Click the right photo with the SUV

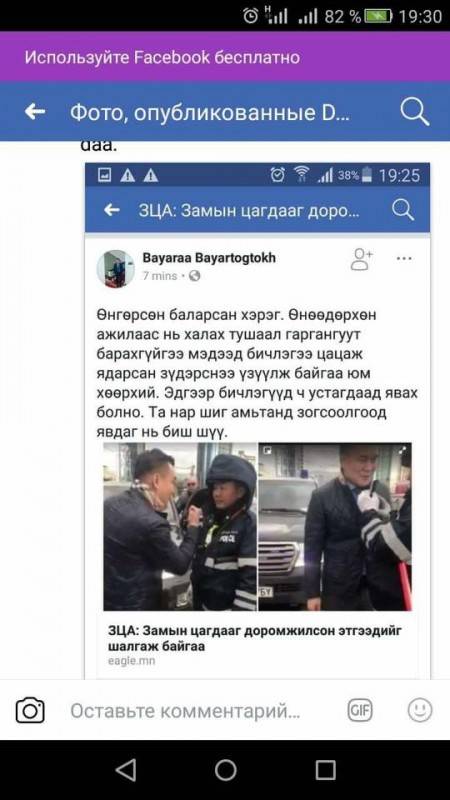pos(335,527)
